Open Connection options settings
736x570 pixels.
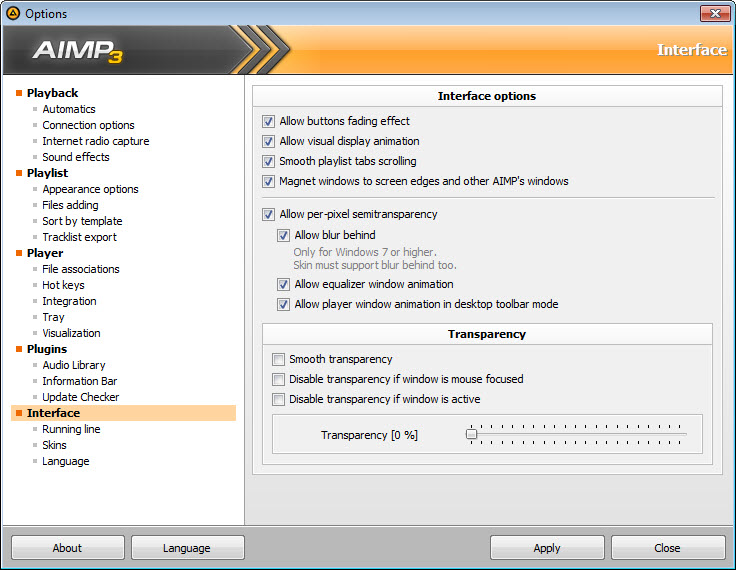click(88, 125)
